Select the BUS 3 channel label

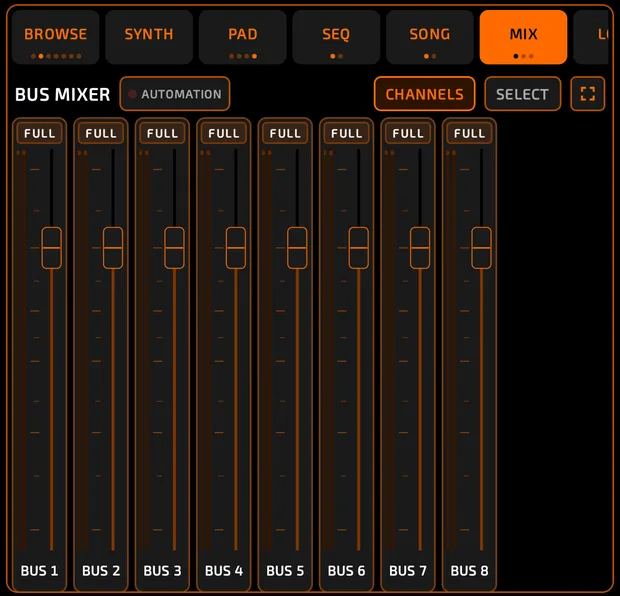[162, 571]
